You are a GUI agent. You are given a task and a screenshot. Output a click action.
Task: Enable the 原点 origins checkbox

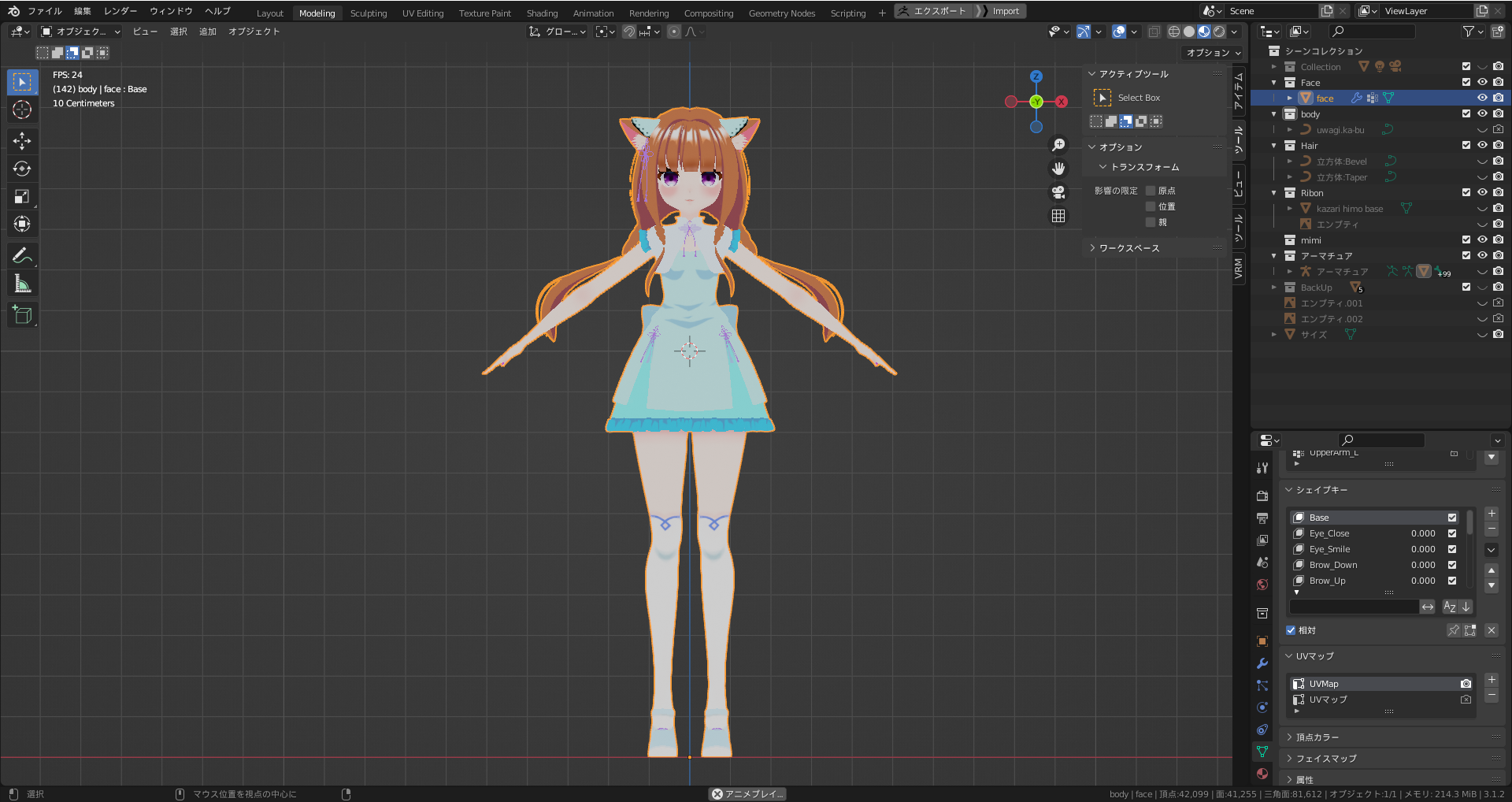point(1151,191)
